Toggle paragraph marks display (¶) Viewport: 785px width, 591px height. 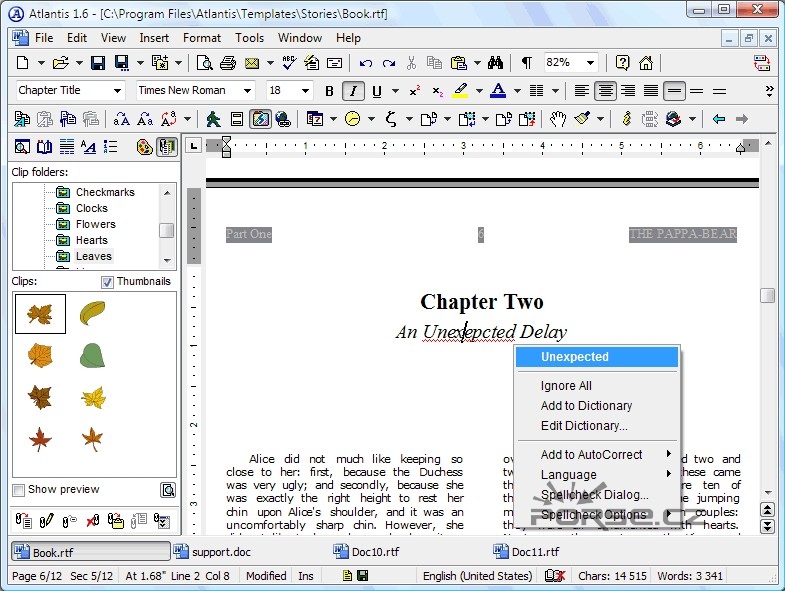[526, 63]
